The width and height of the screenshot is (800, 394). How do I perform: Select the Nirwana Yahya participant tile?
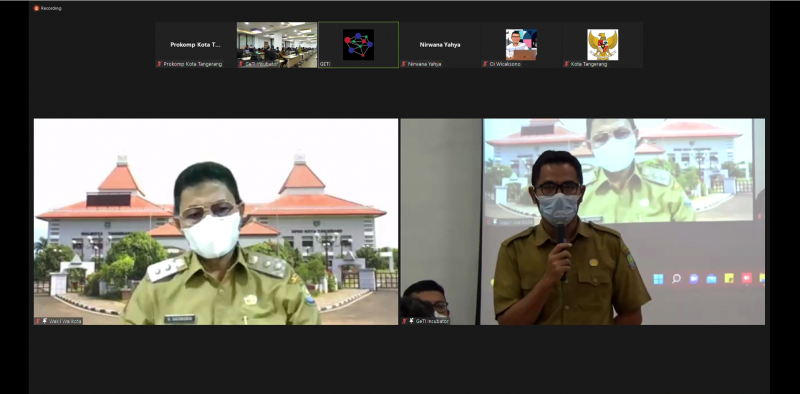pyautogui.click(x=440, y=45)
